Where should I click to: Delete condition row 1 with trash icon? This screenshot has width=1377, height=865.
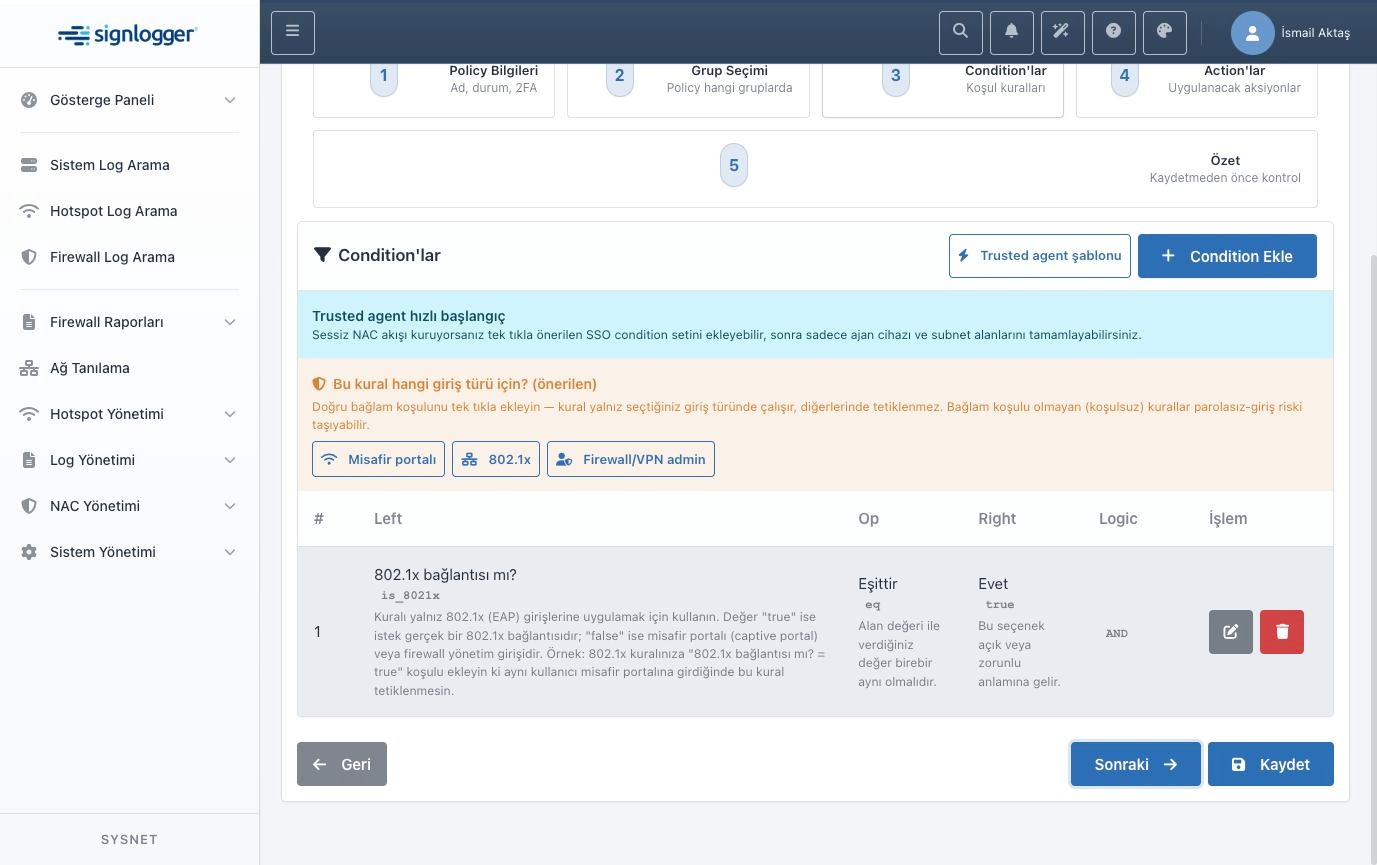click(x=1282, y=632)
